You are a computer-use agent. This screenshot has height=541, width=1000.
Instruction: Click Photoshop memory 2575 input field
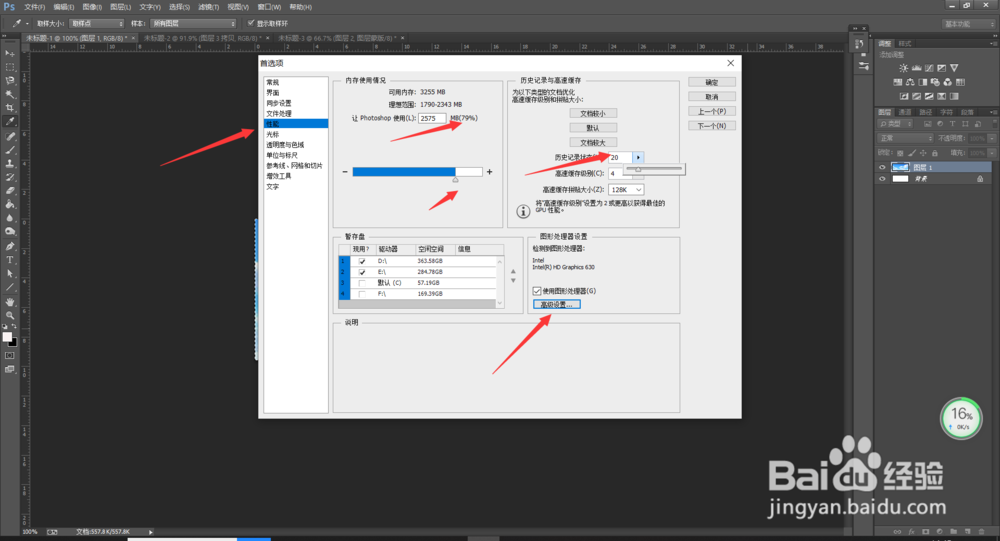click(432, 119)
